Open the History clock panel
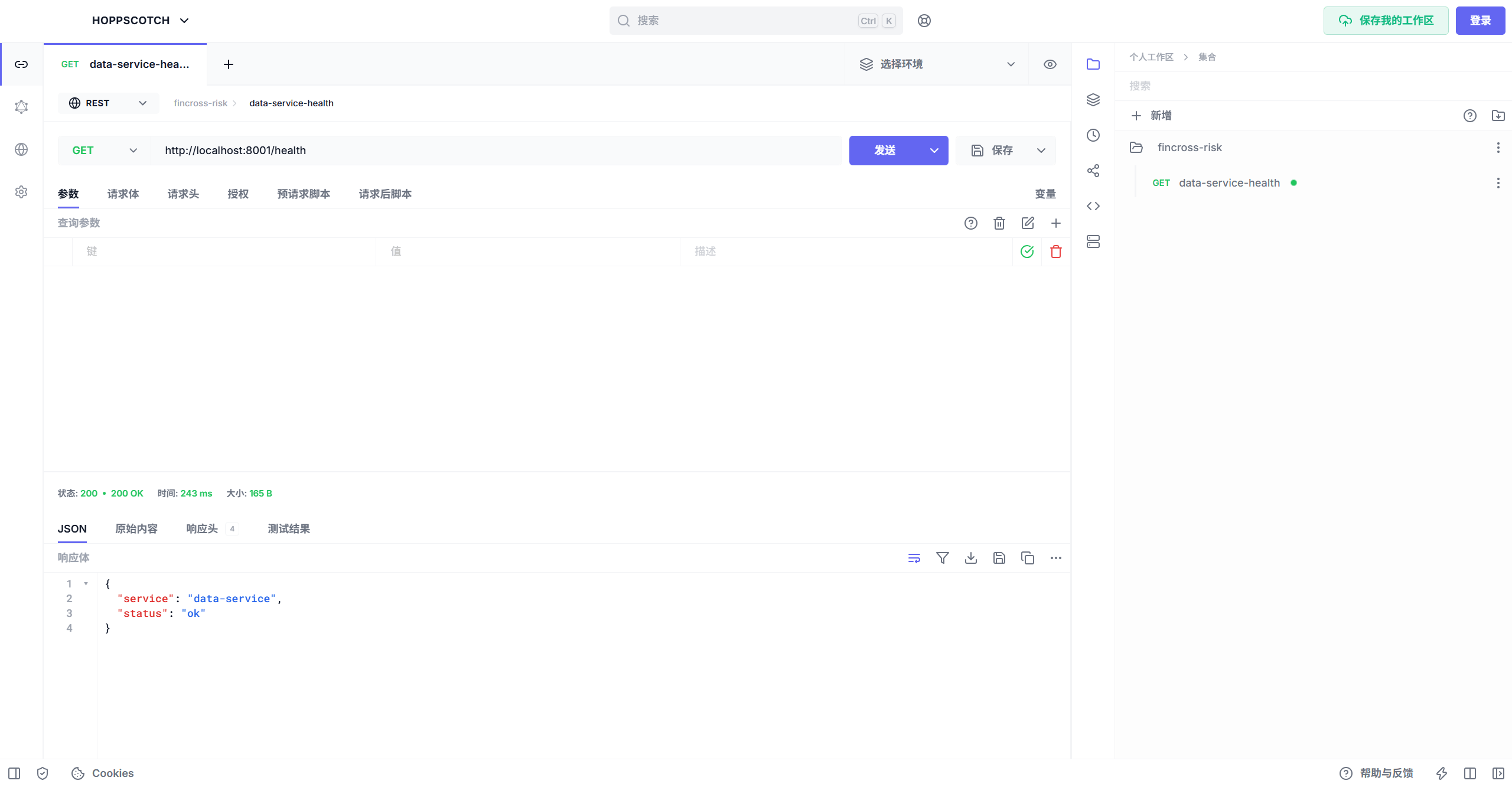 click(1093, 135)
